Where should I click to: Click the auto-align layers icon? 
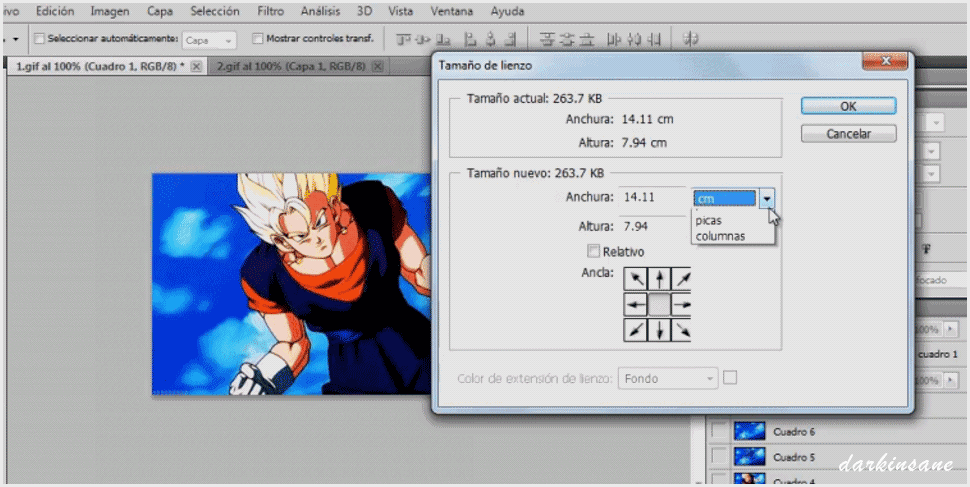pyautogui.click(x=690, y=39)
